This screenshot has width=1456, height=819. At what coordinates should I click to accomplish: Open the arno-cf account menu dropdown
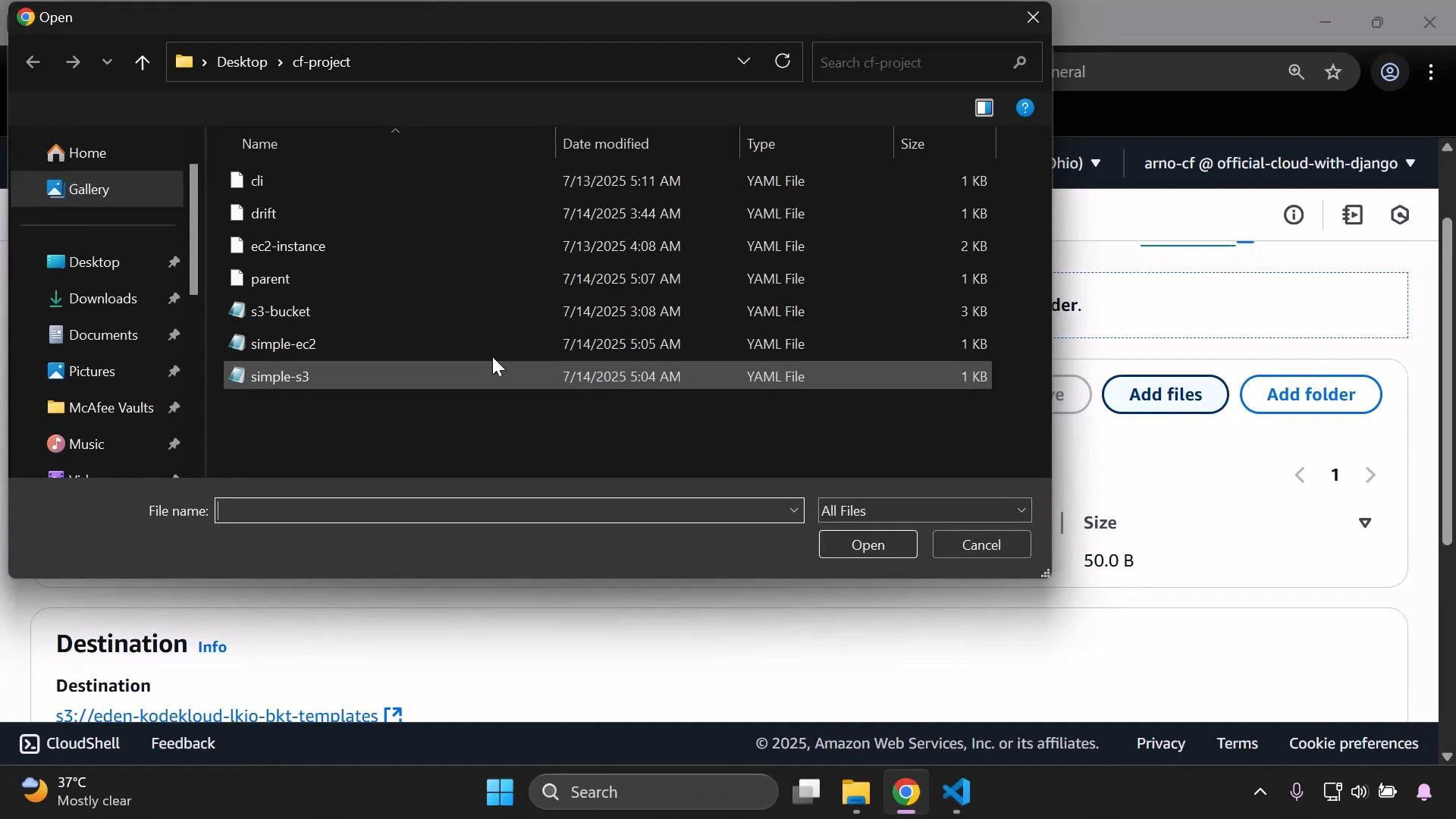[1279, 163]
